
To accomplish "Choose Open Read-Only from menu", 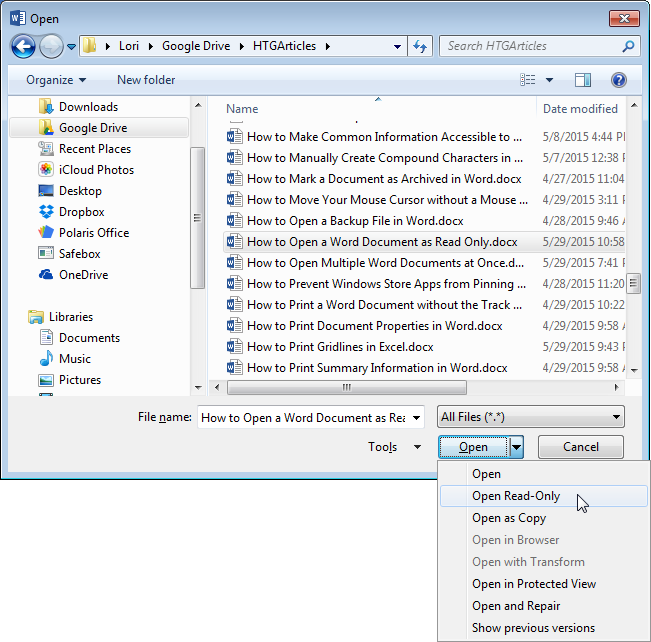I will [516, 496].
